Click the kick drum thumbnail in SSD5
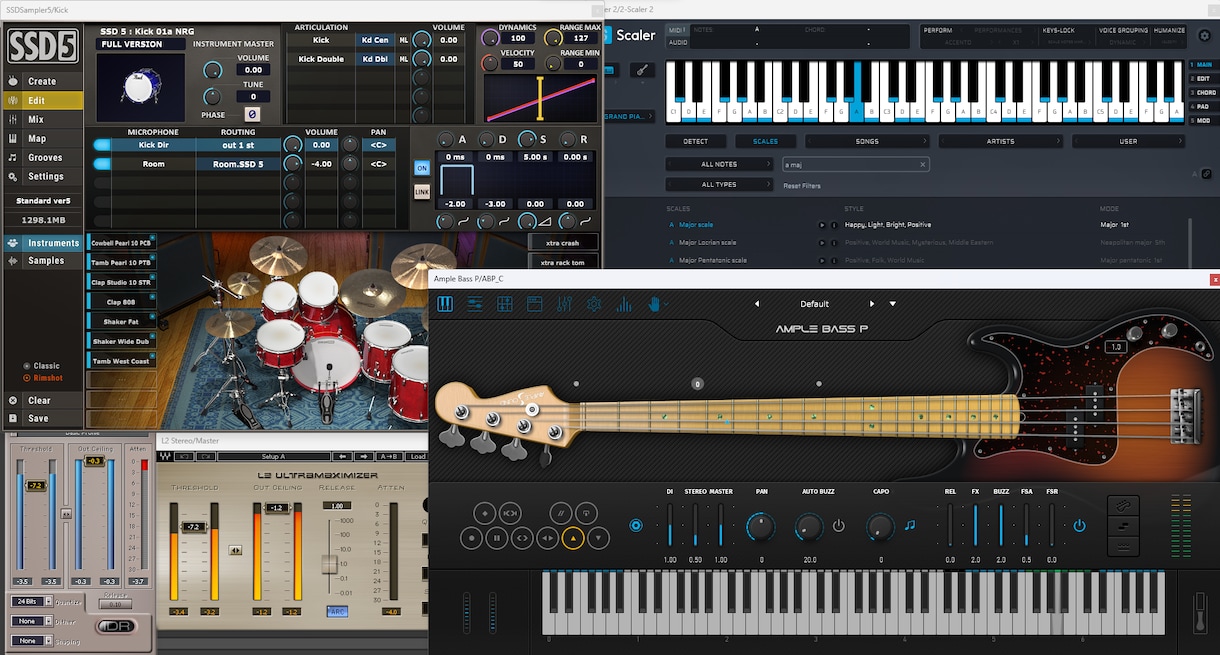The width and height of the screenshot is (1220, 655). pos(141,88)
